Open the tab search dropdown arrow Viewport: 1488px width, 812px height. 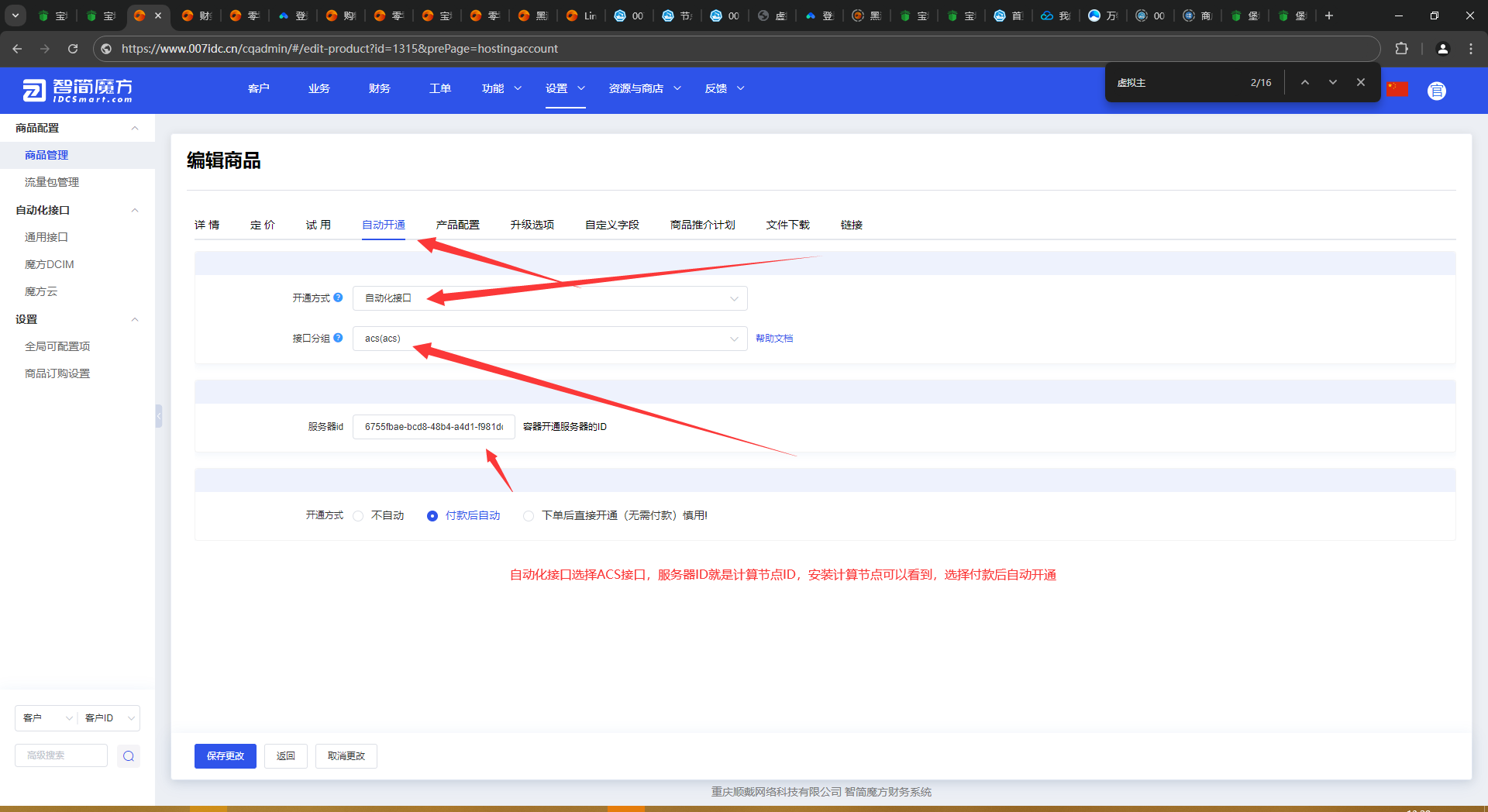click(15, 15)
